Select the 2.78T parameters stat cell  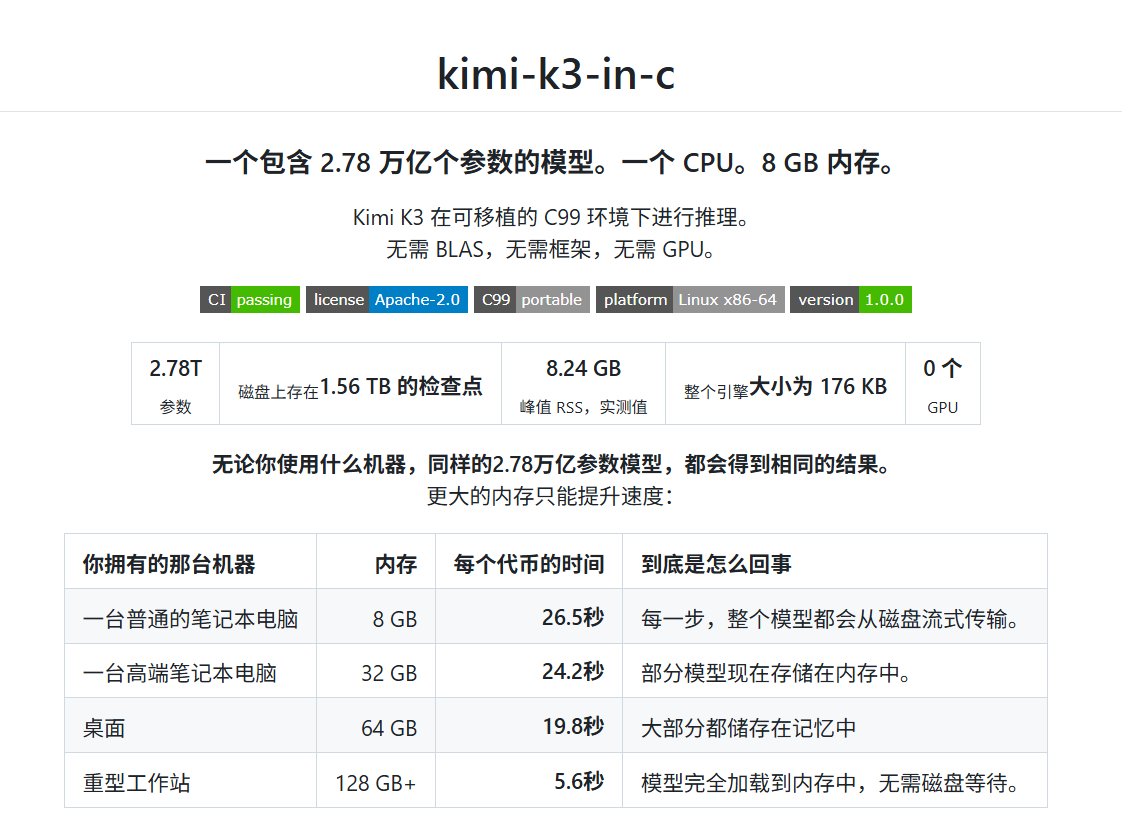click(176, 384)
